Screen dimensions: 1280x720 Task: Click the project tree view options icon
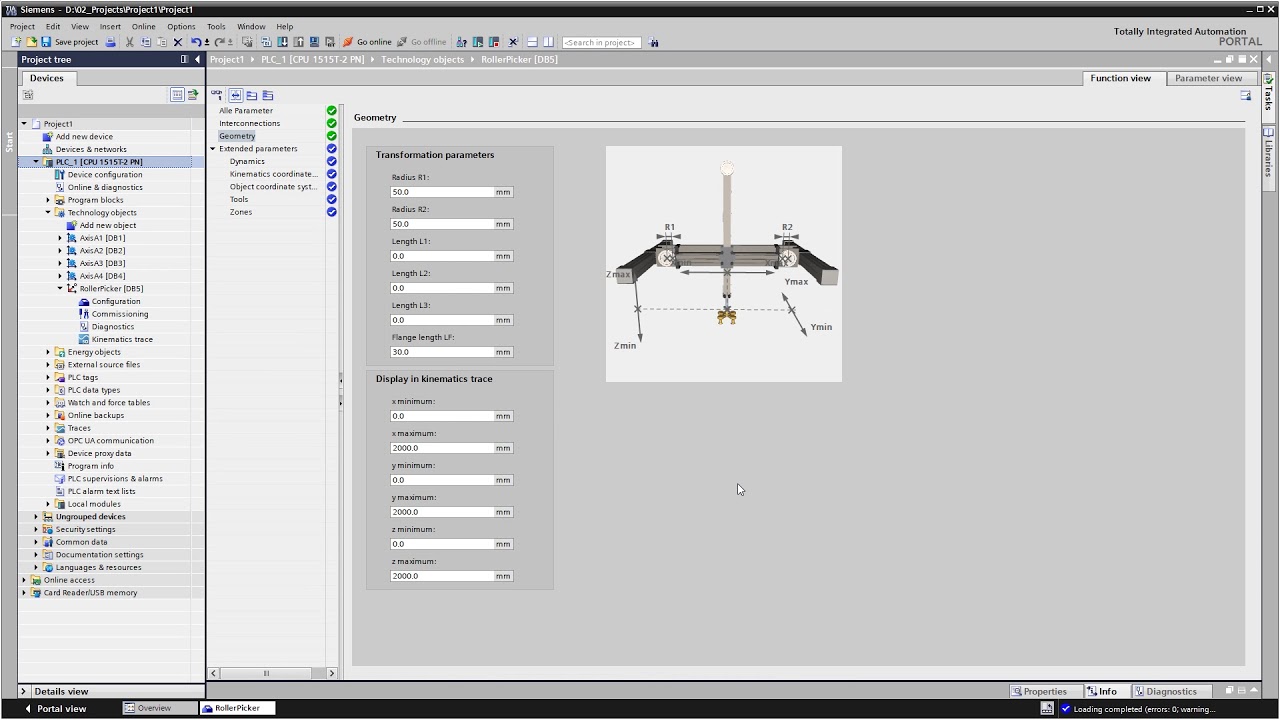pyautogui.click(x=177, y=95)
